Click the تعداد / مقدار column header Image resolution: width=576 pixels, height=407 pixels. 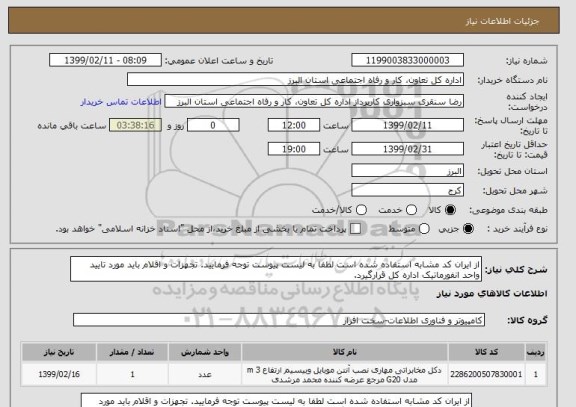[x=132, y=352]
